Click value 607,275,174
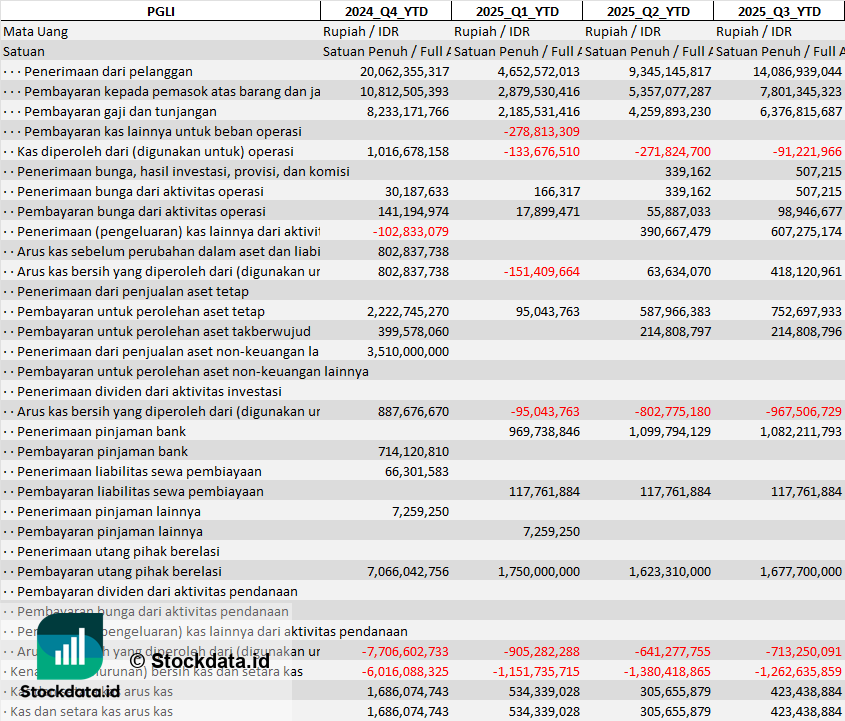The image size is (845, 721). click(x=806, y=231)
